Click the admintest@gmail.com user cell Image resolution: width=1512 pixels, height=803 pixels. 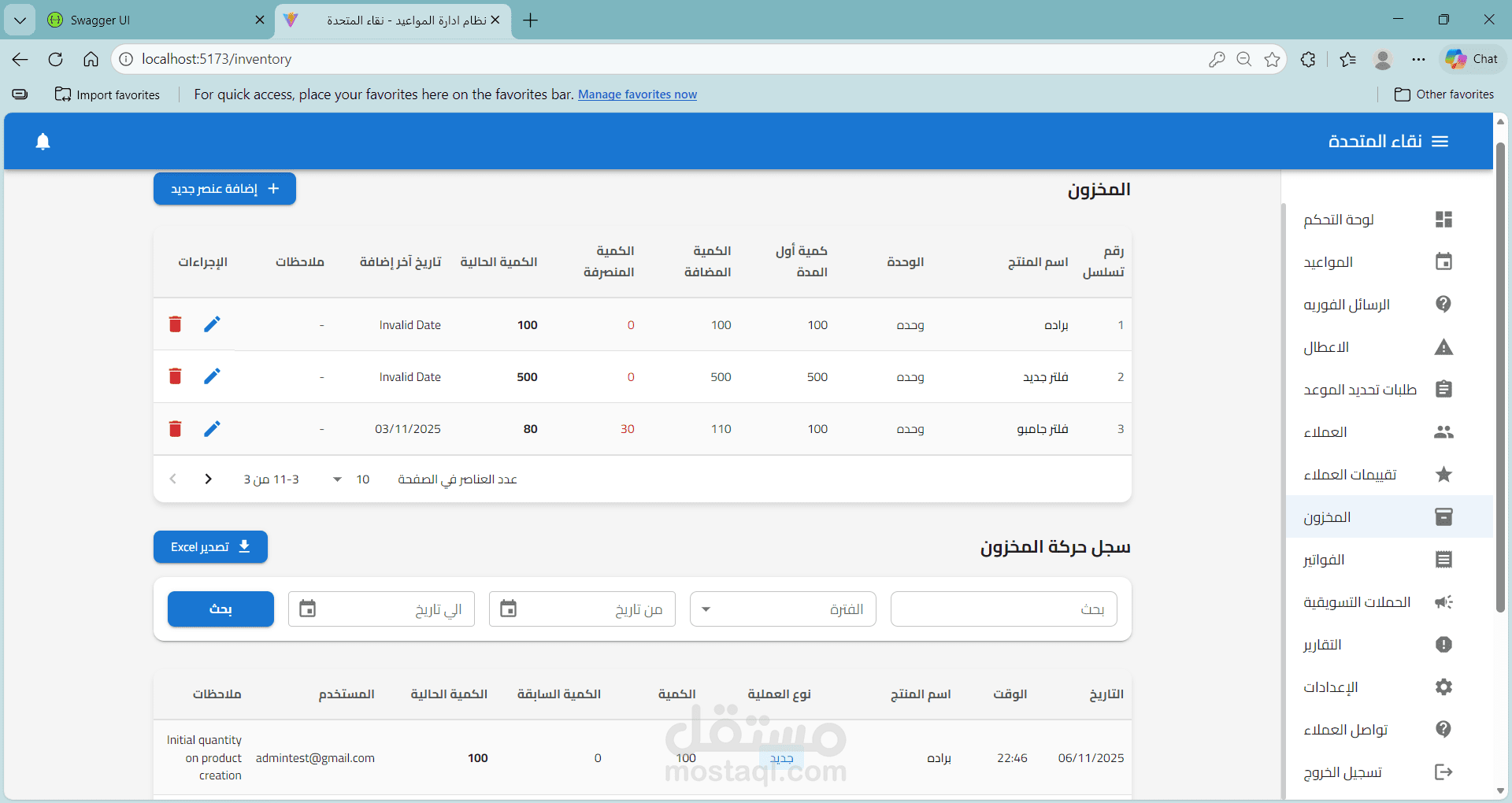315,758
